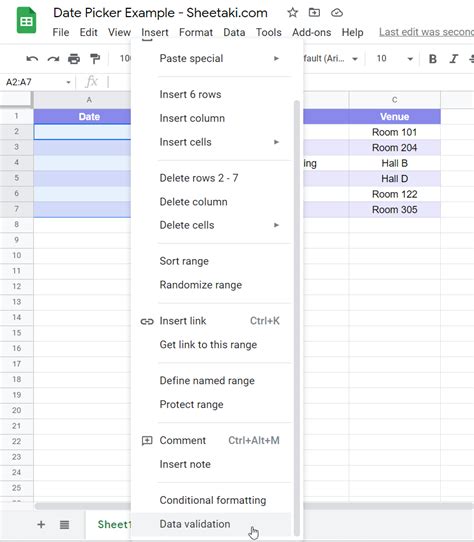474x542 pixels.
Task: Open the font size 10 dropdown
Action: pos(394,59)
